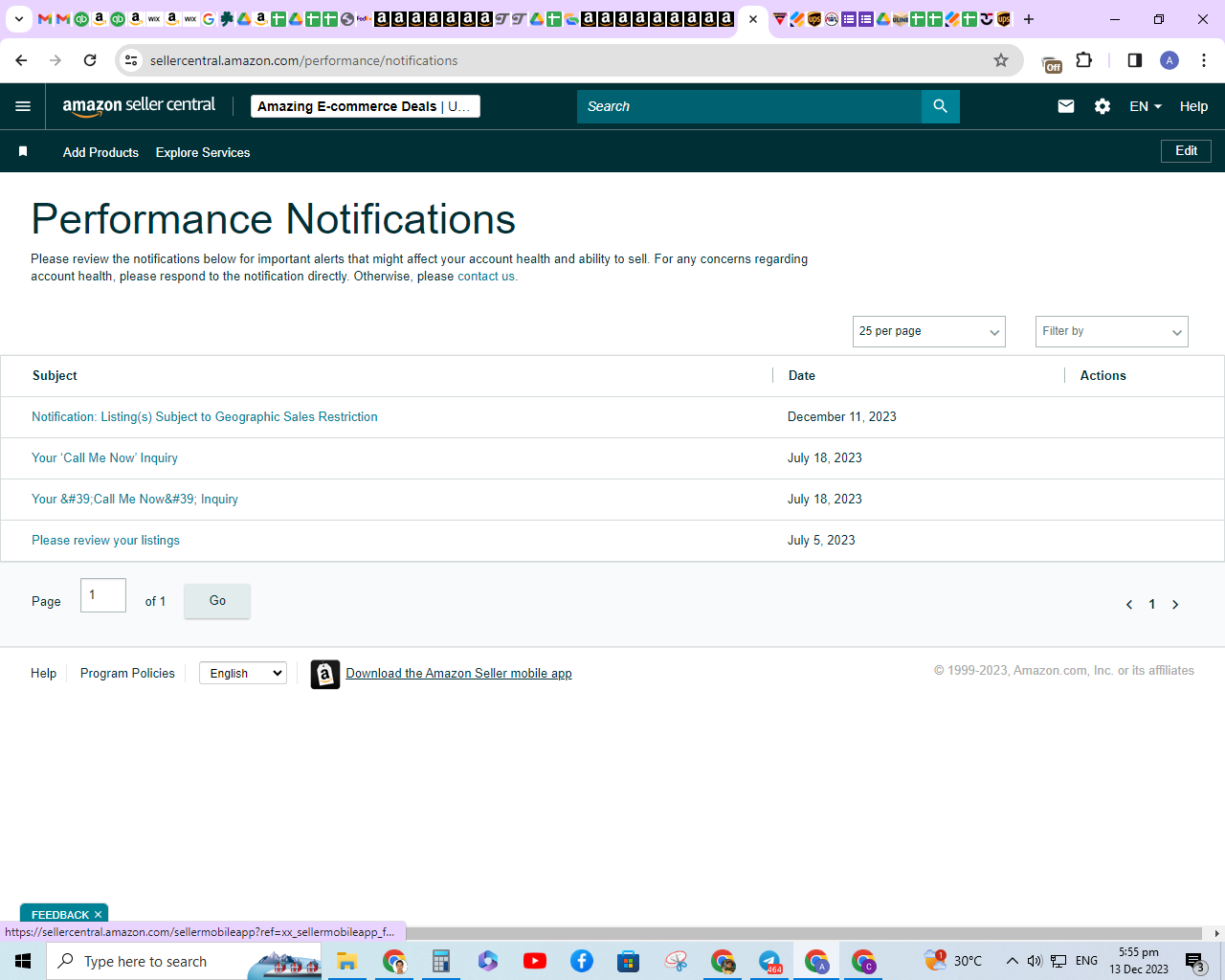
Task: Open Please review your listings notification
Action: pyautogui.click(x=105, y=541)
